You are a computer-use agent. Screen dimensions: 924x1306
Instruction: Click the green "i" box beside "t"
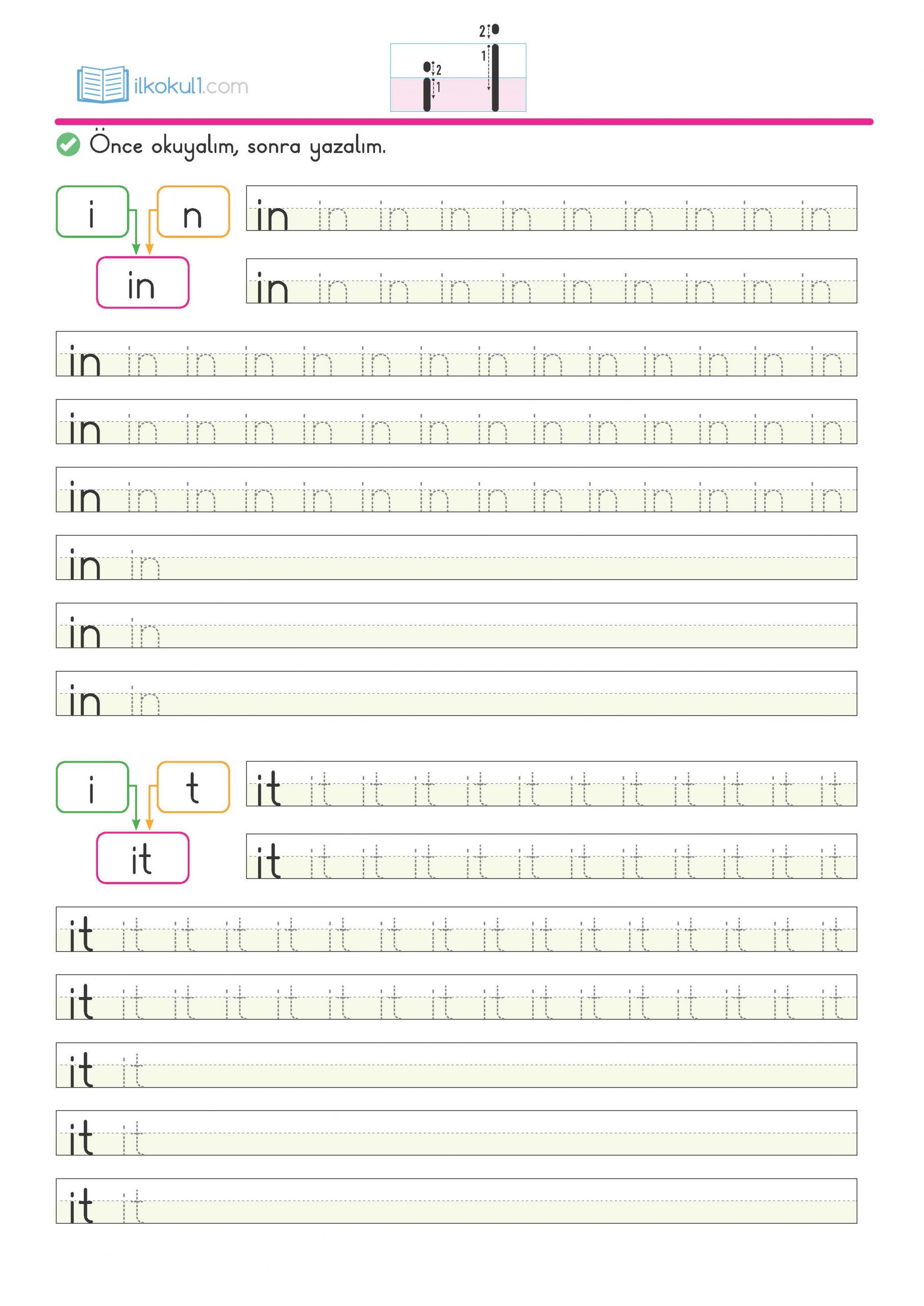coord(92,787)
